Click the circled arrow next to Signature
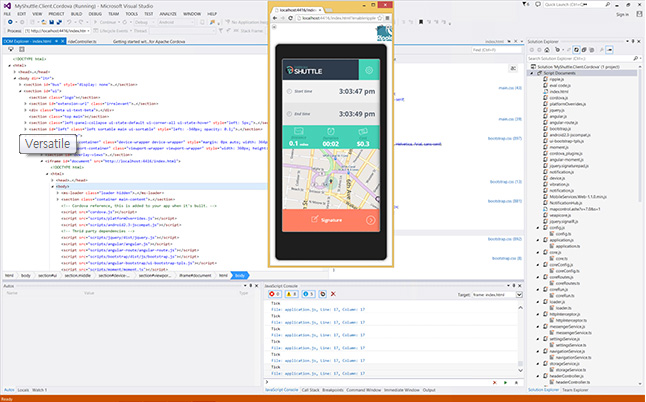This screenshot has height=402, width=646. 370,220
